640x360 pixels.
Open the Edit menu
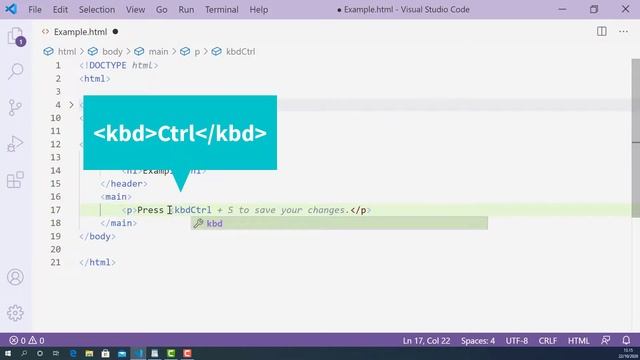[x=60, y=9]
